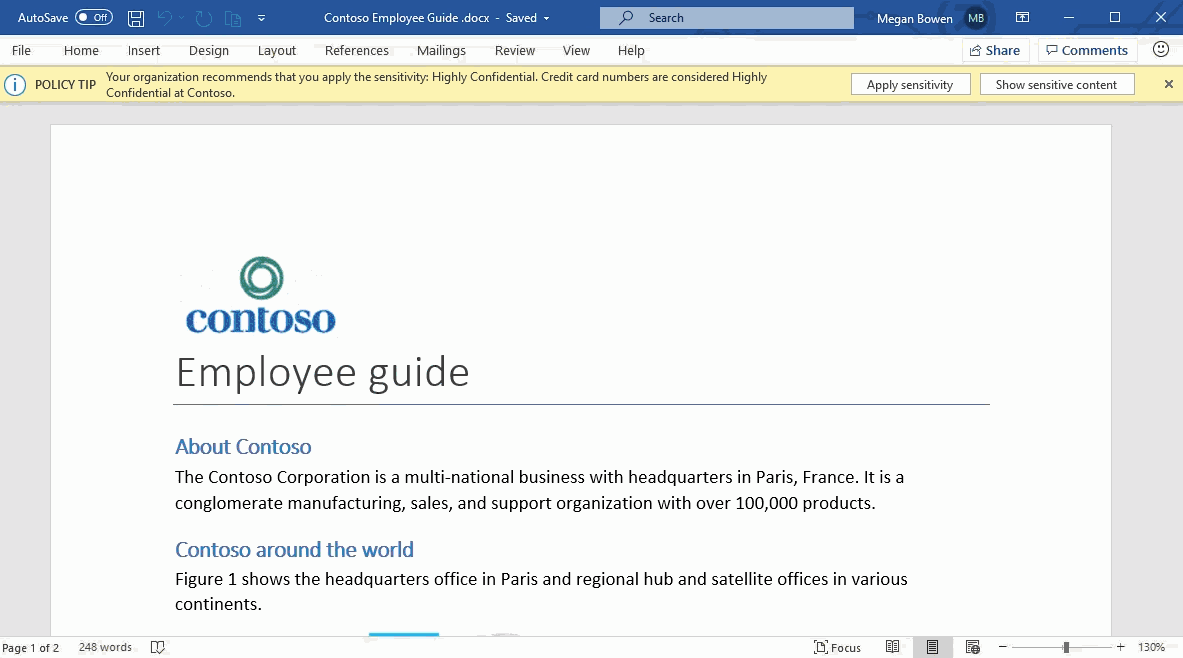Open the proofing errors checker in the status bar

click(158, 646)
